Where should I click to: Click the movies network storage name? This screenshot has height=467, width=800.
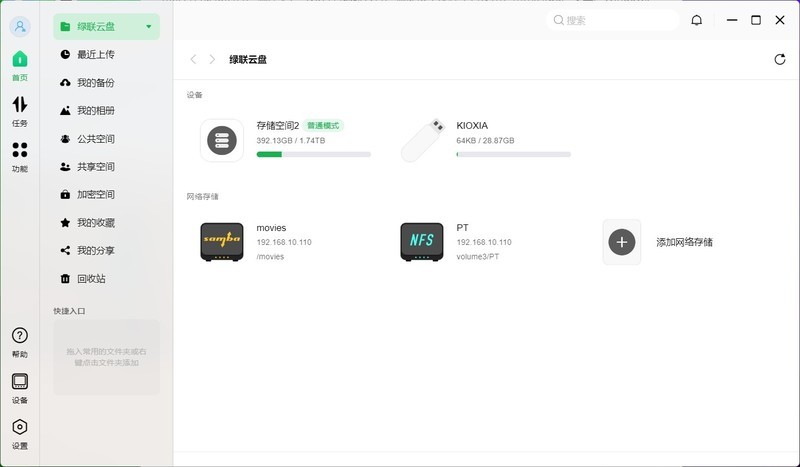click(271, 228)
